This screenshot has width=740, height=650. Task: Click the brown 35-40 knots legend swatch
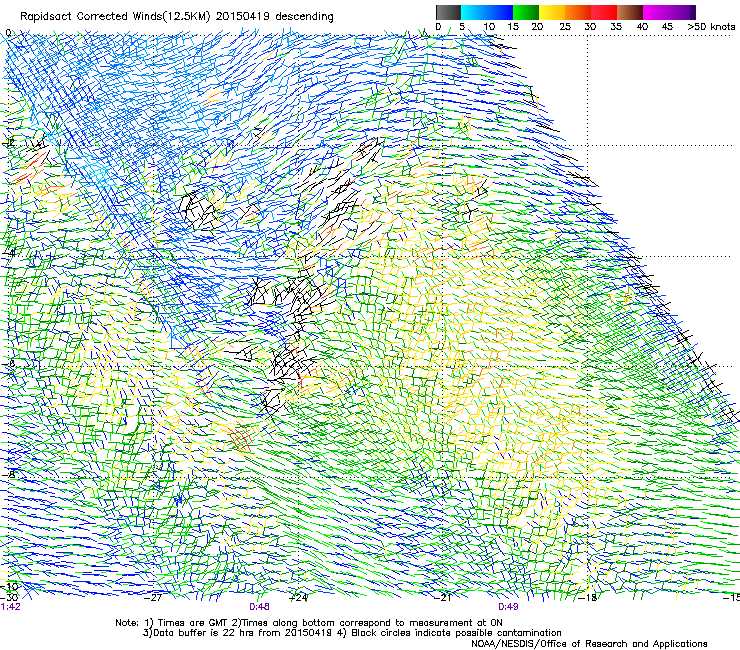630,12
